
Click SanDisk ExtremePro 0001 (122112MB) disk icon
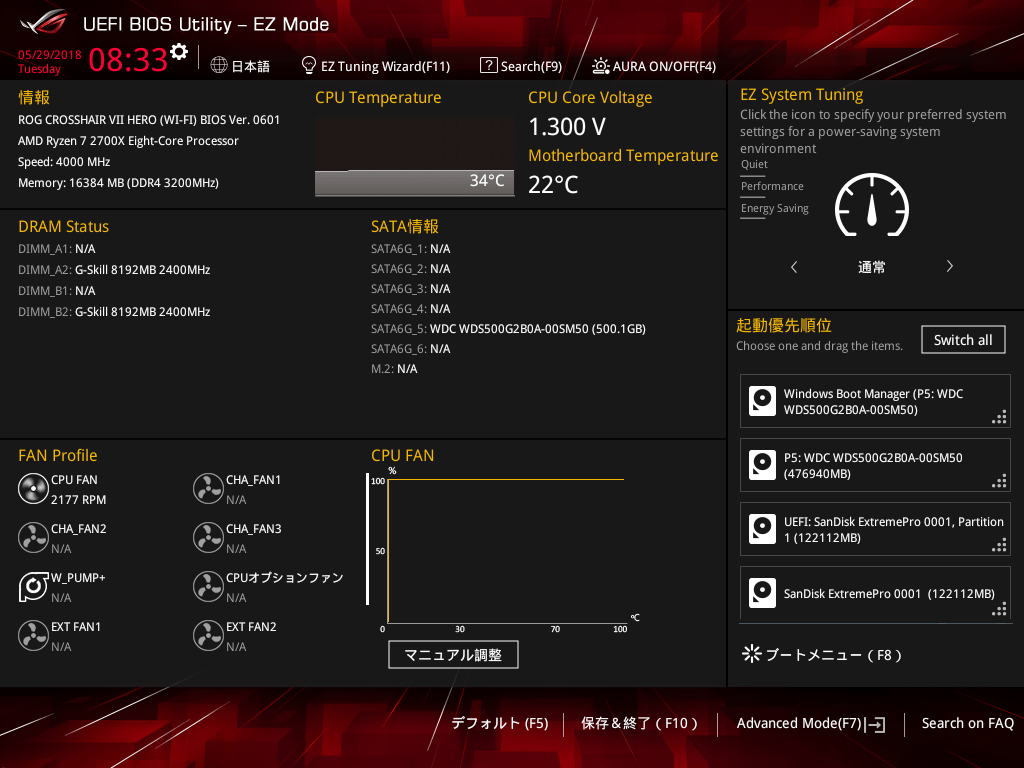762,593
